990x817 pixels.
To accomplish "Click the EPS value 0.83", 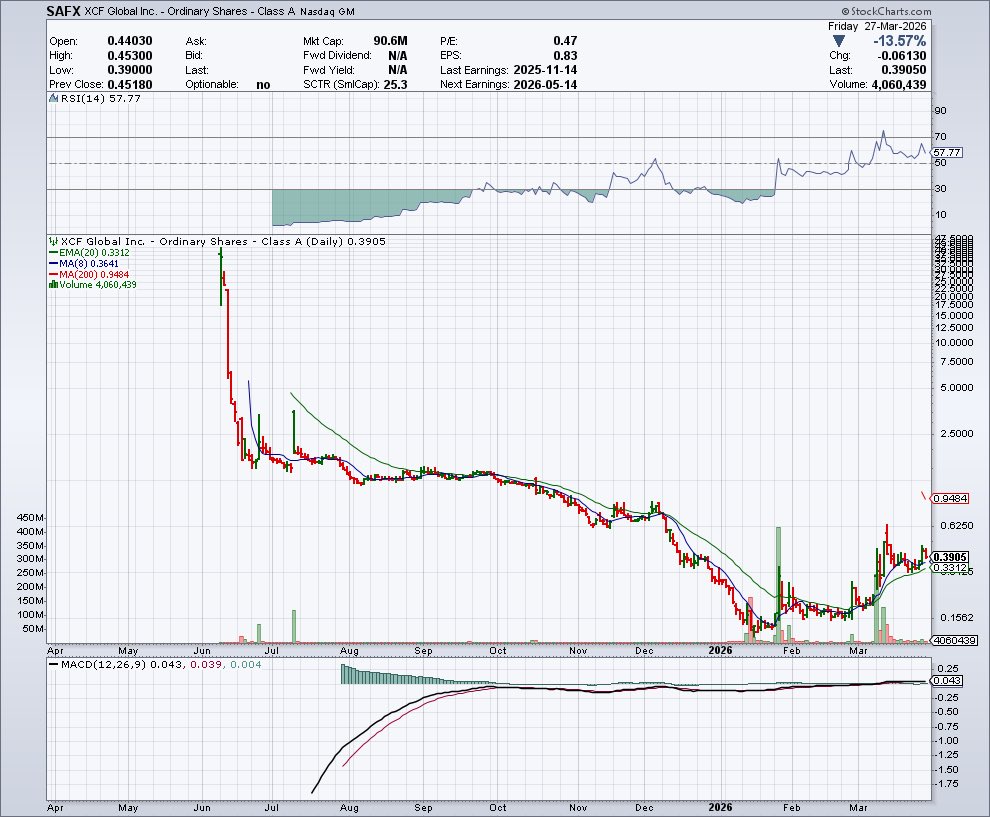I will 565,56.
